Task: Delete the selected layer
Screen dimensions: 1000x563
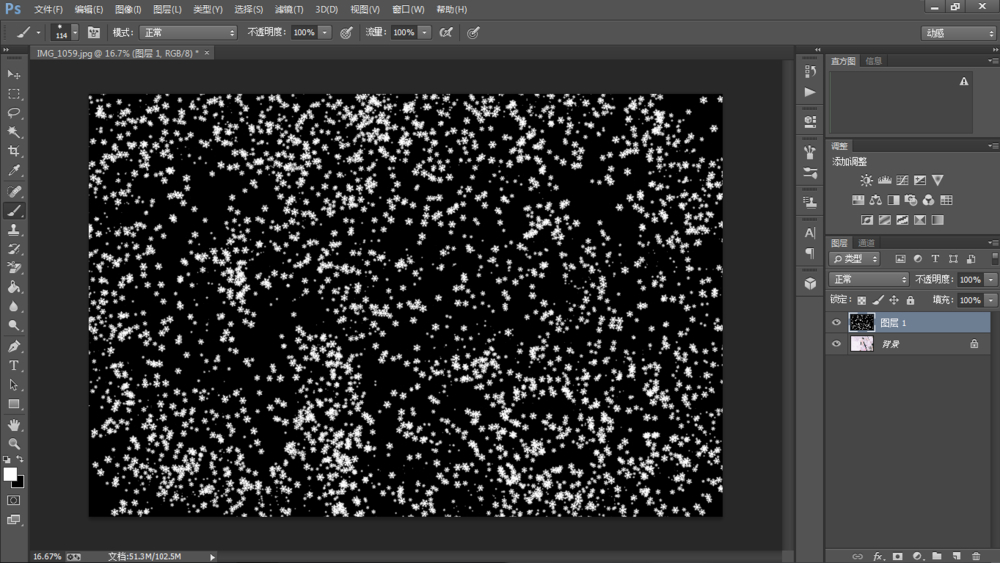Action: tap(976, 556)
